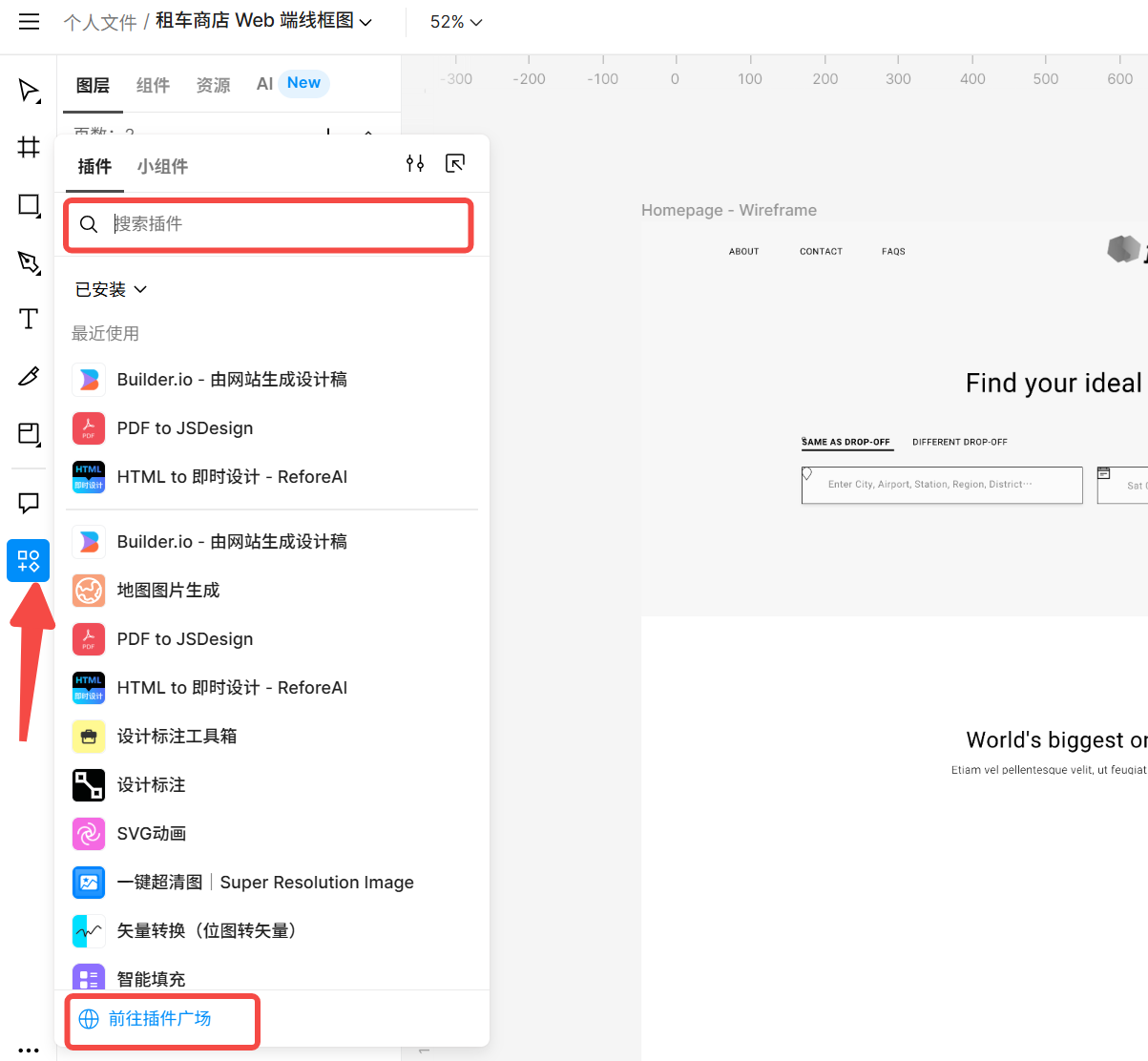Open the 52% zoom level dropdown
The width and height of the screenshot is (1148, 1061).
[x=455, y=21]
